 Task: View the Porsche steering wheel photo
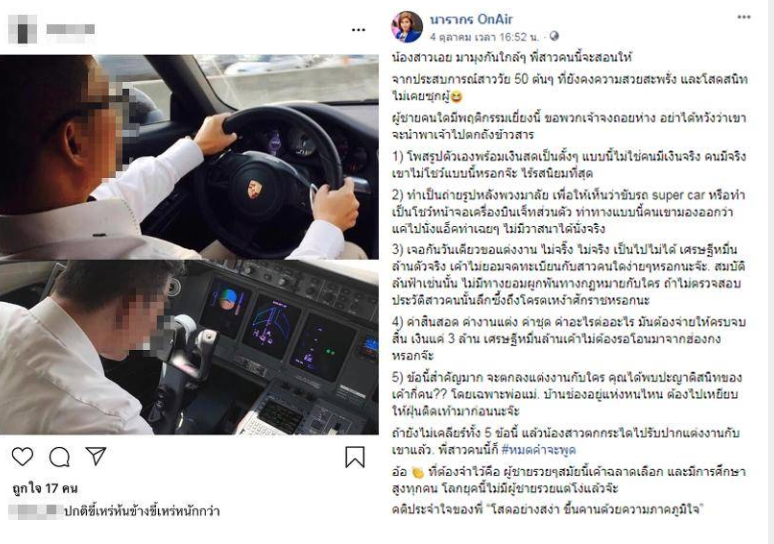189,157
